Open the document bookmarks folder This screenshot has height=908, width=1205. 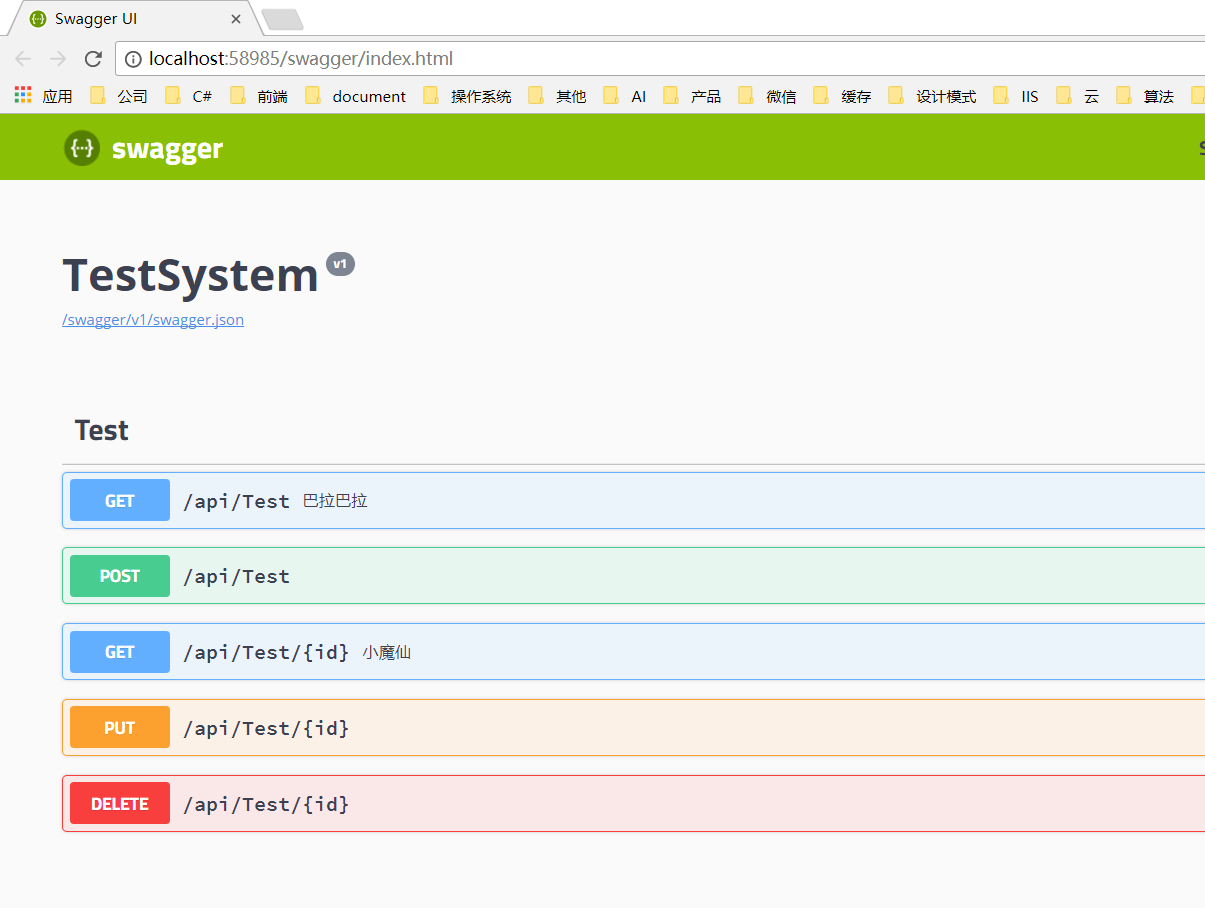pos(356,96)
